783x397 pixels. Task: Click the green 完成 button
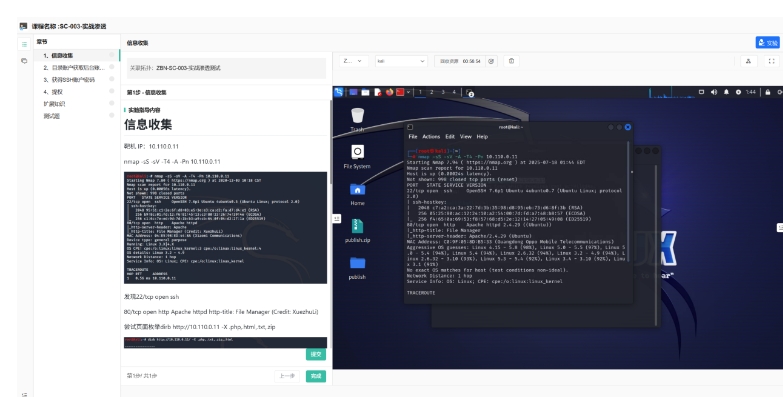point(316,376)
